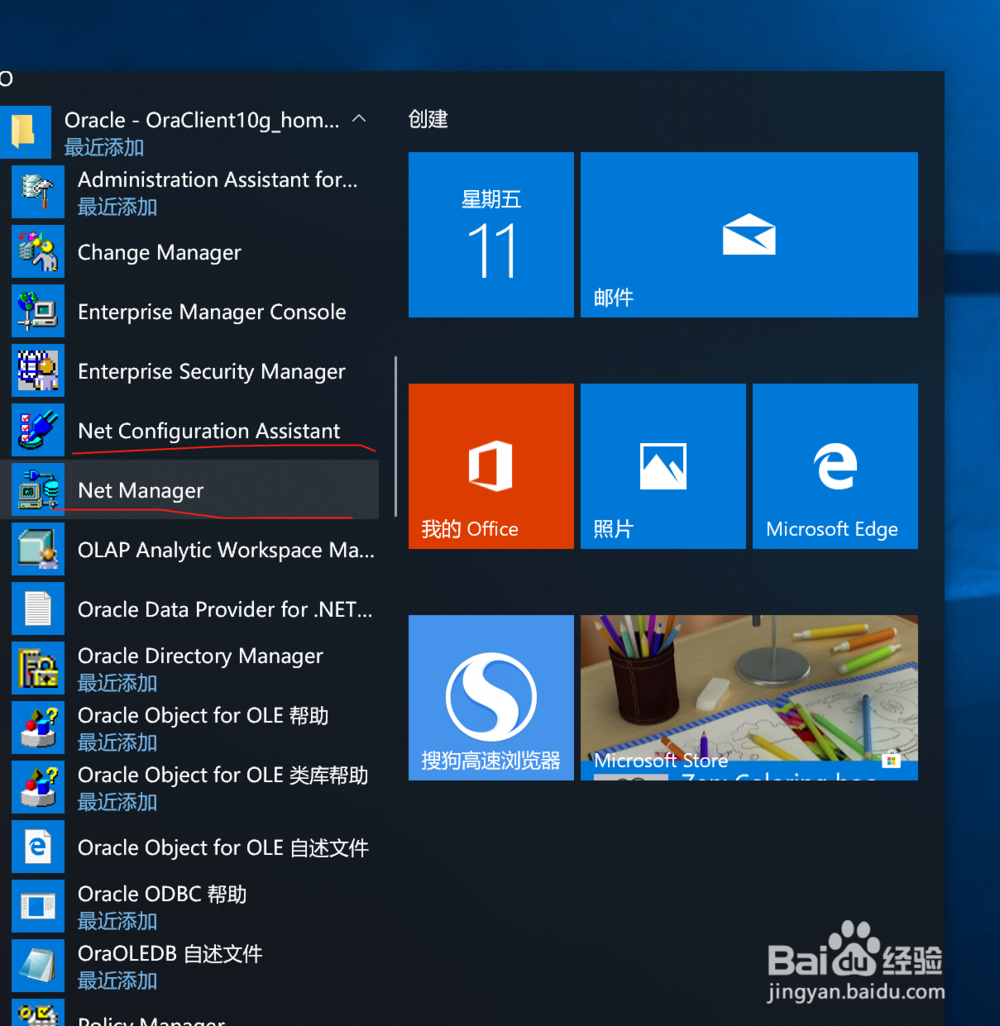
Task: Click the Enterprise Manager Console icon
Action: (38, 311)
